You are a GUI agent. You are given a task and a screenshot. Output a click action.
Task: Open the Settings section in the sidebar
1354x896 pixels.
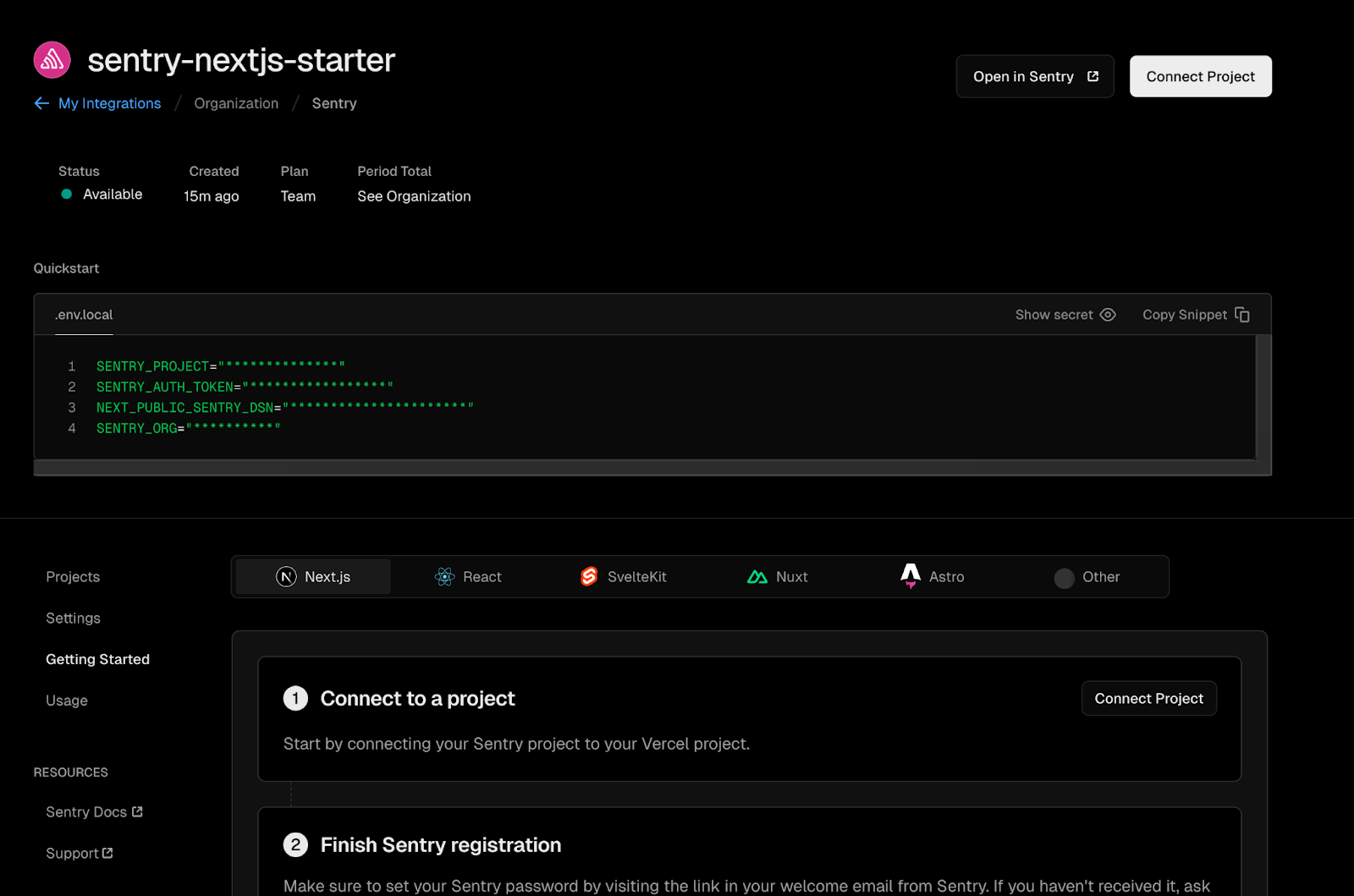[73, 618]
